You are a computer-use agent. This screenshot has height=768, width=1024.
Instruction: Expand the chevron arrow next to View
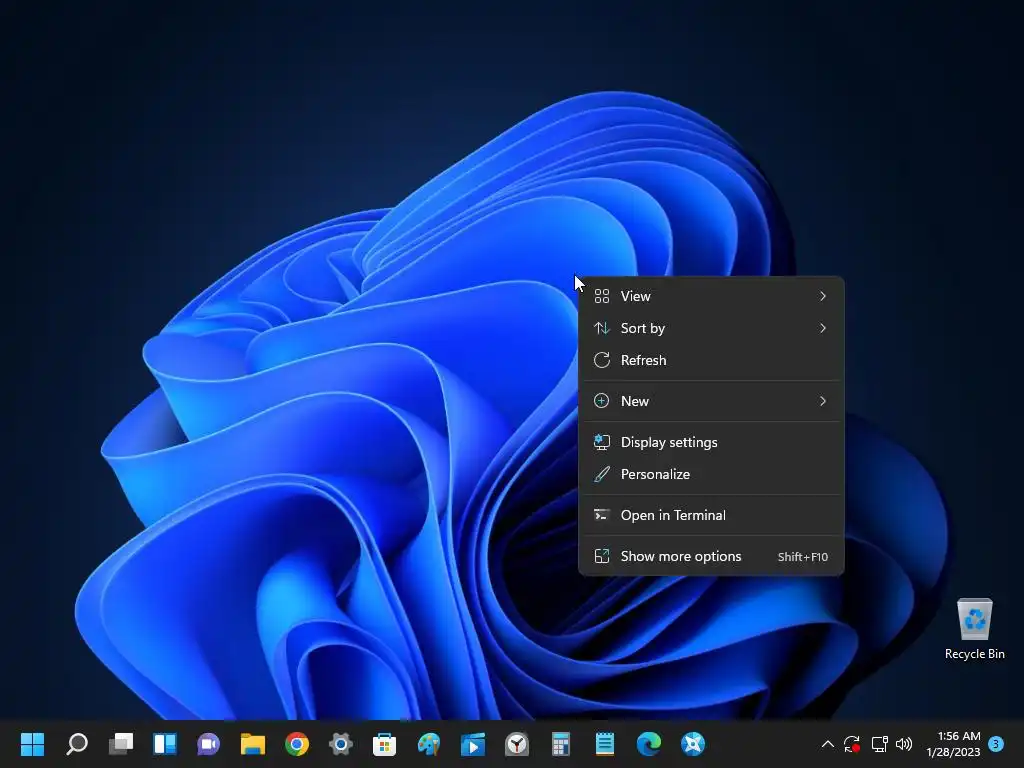823,296
